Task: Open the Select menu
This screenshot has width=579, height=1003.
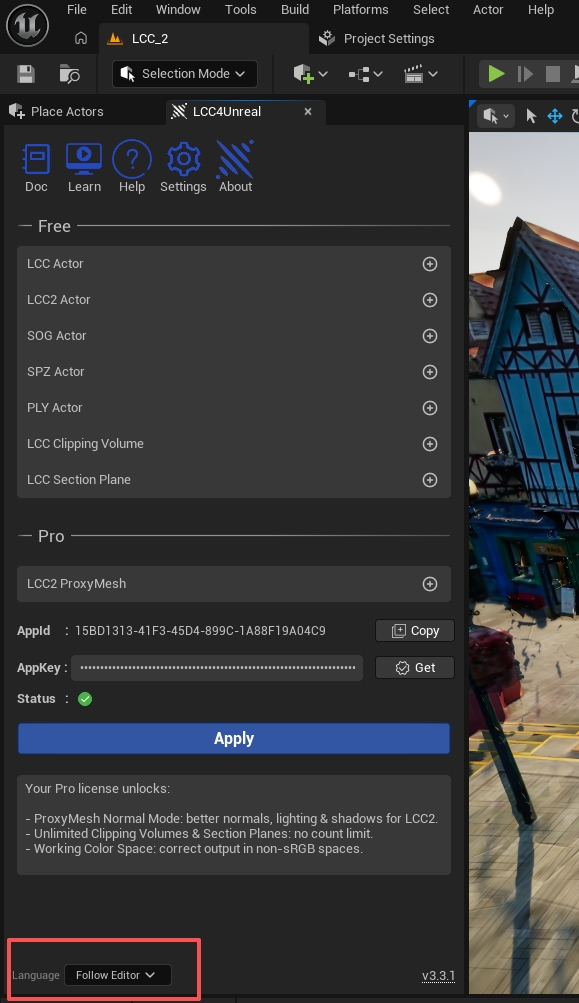Action: tap(431, 10)
